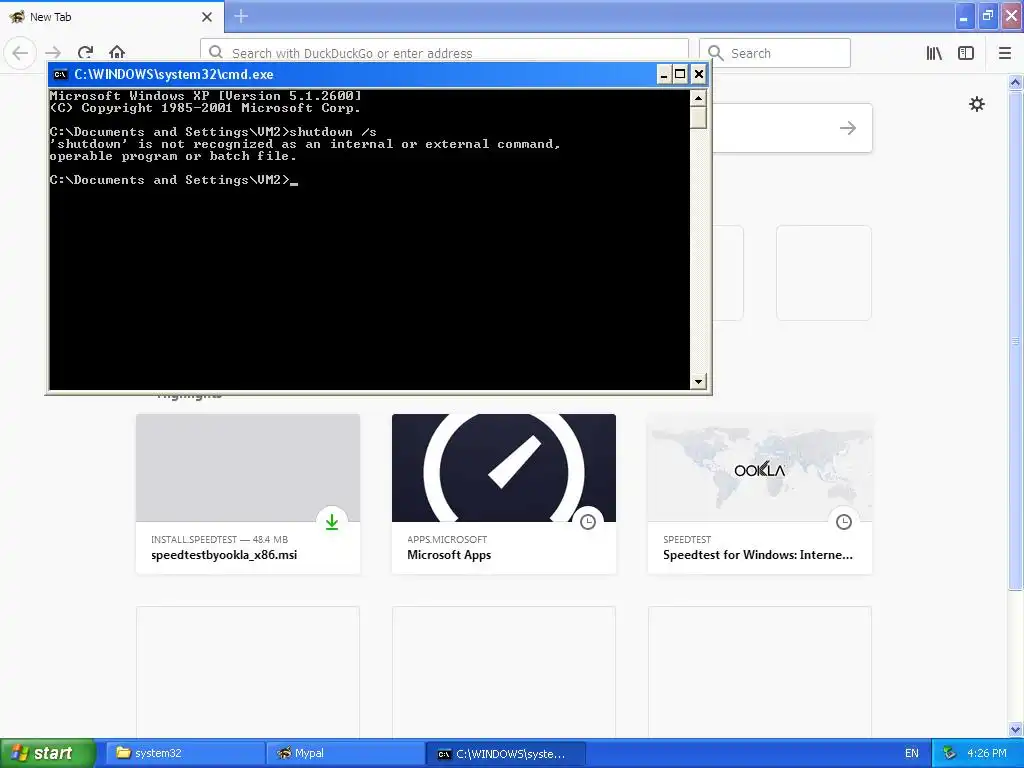Click the tray icon beside the clock
This screenshot has width=1024, height=768.
pos(950,753)
